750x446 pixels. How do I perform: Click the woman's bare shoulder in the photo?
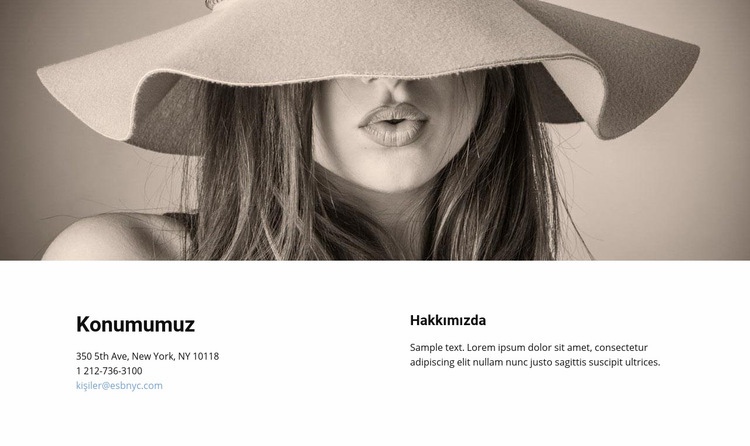tap(115, 238)
